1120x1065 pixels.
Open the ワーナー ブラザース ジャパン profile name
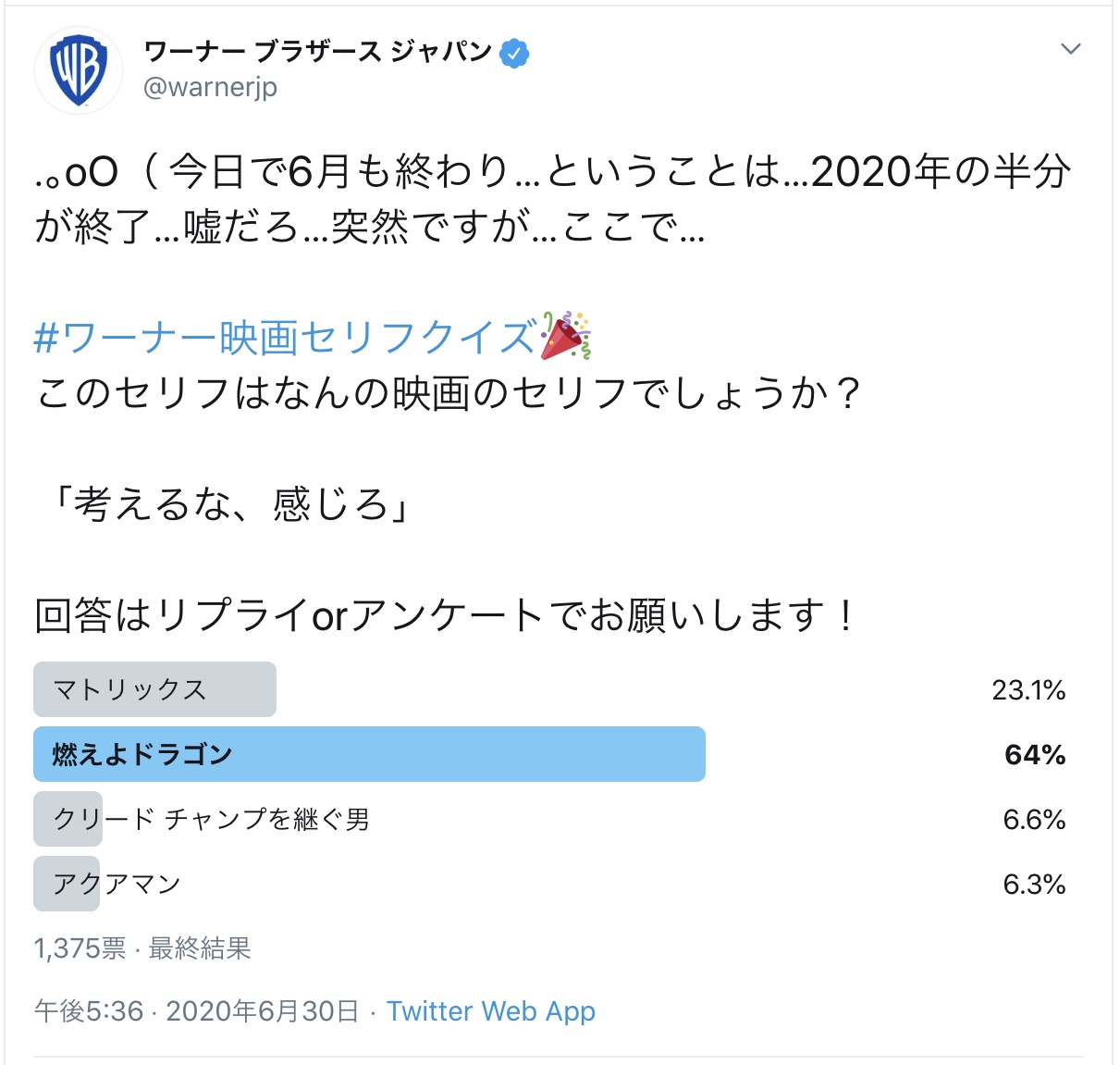pos(317,52)
